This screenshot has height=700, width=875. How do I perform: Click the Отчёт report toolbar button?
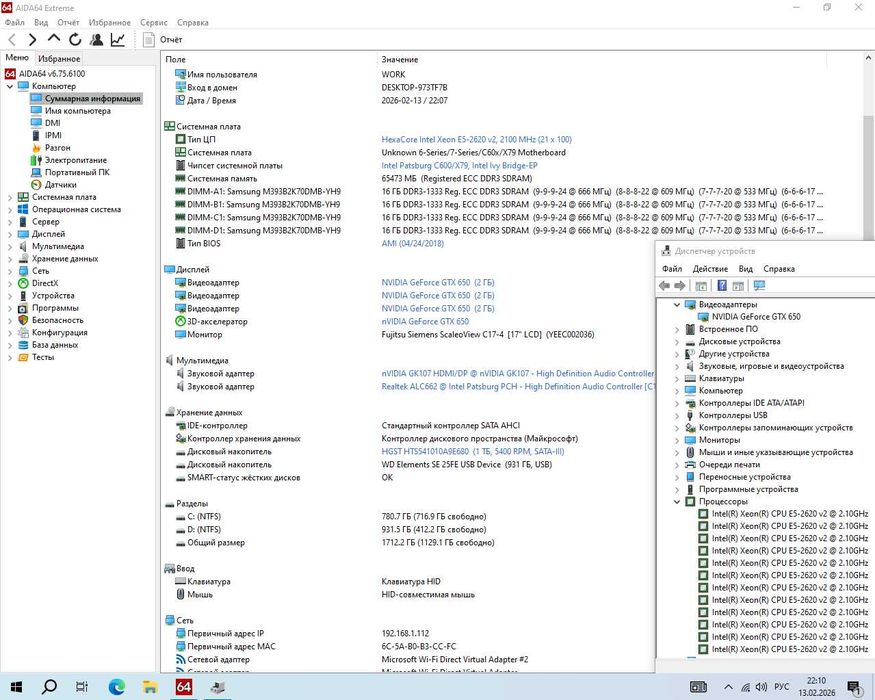tap(162, 40)
